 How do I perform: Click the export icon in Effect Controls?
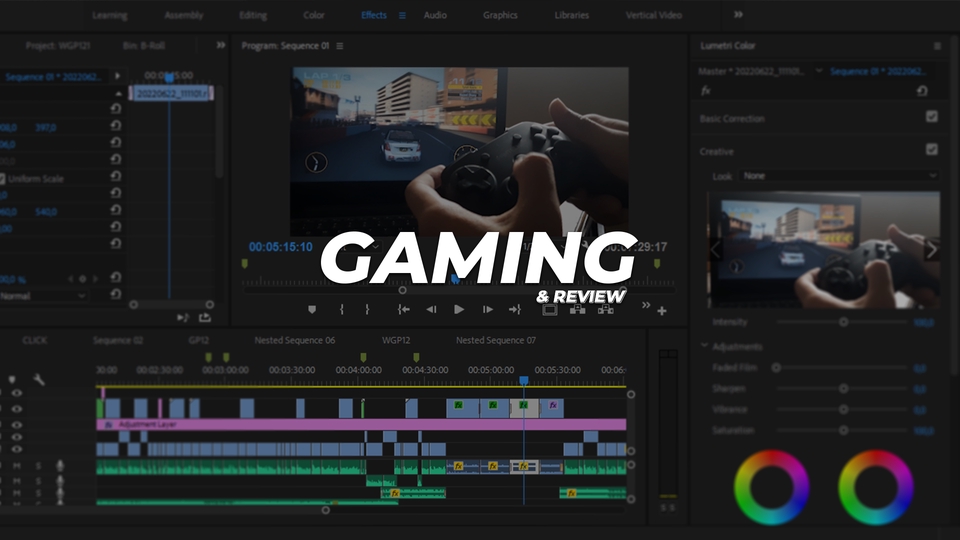point(204,317)
